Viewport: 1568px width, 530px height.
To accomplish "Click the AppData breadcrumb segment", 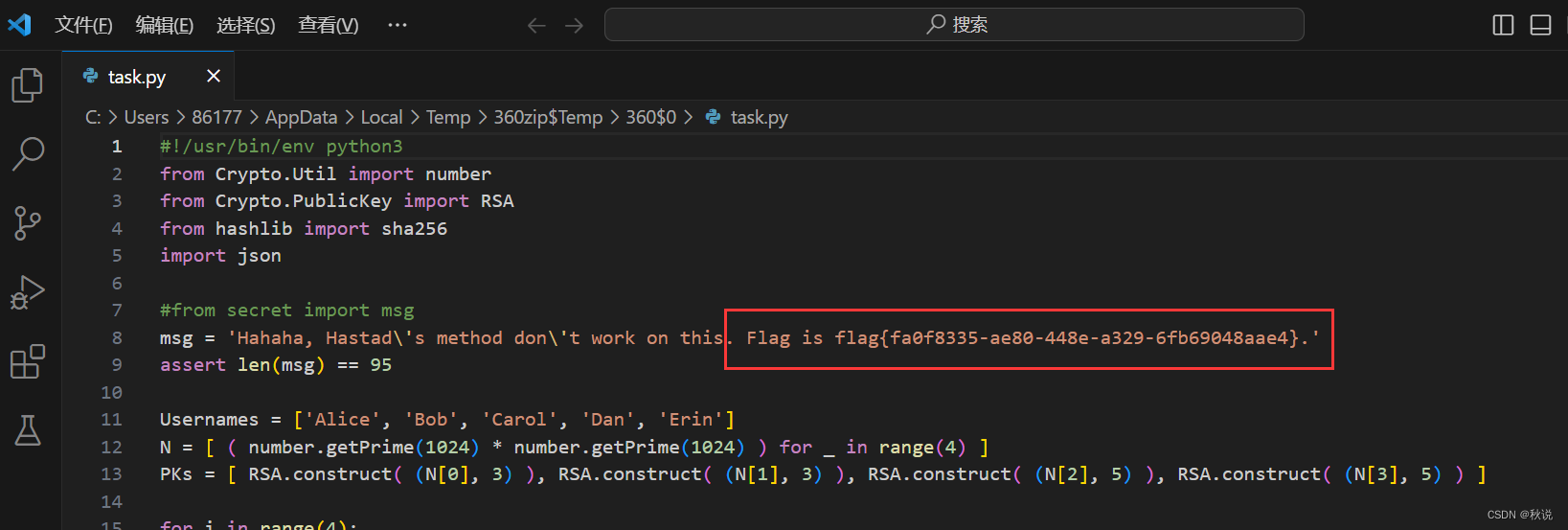I will (302, 117).
